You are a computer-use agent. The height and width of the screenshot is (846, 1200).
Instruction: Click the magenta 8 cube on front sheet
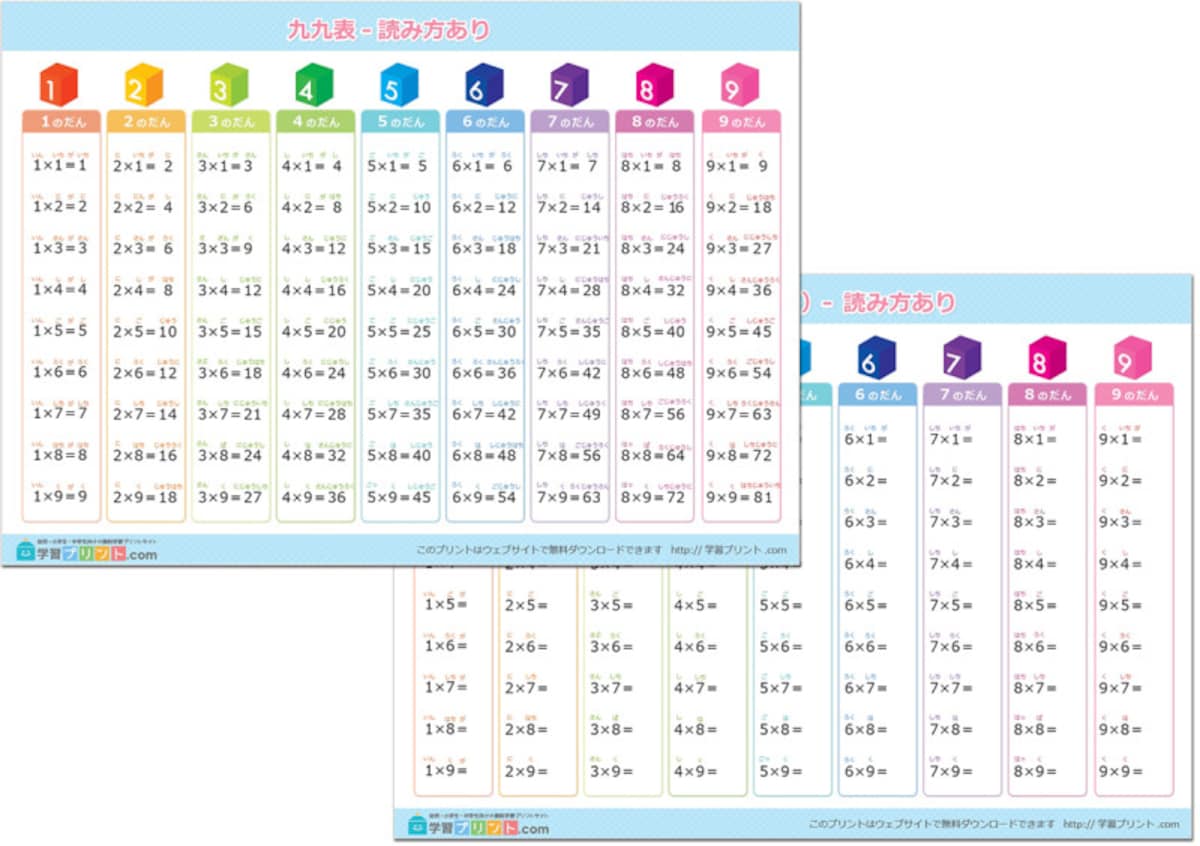point(653,86)
